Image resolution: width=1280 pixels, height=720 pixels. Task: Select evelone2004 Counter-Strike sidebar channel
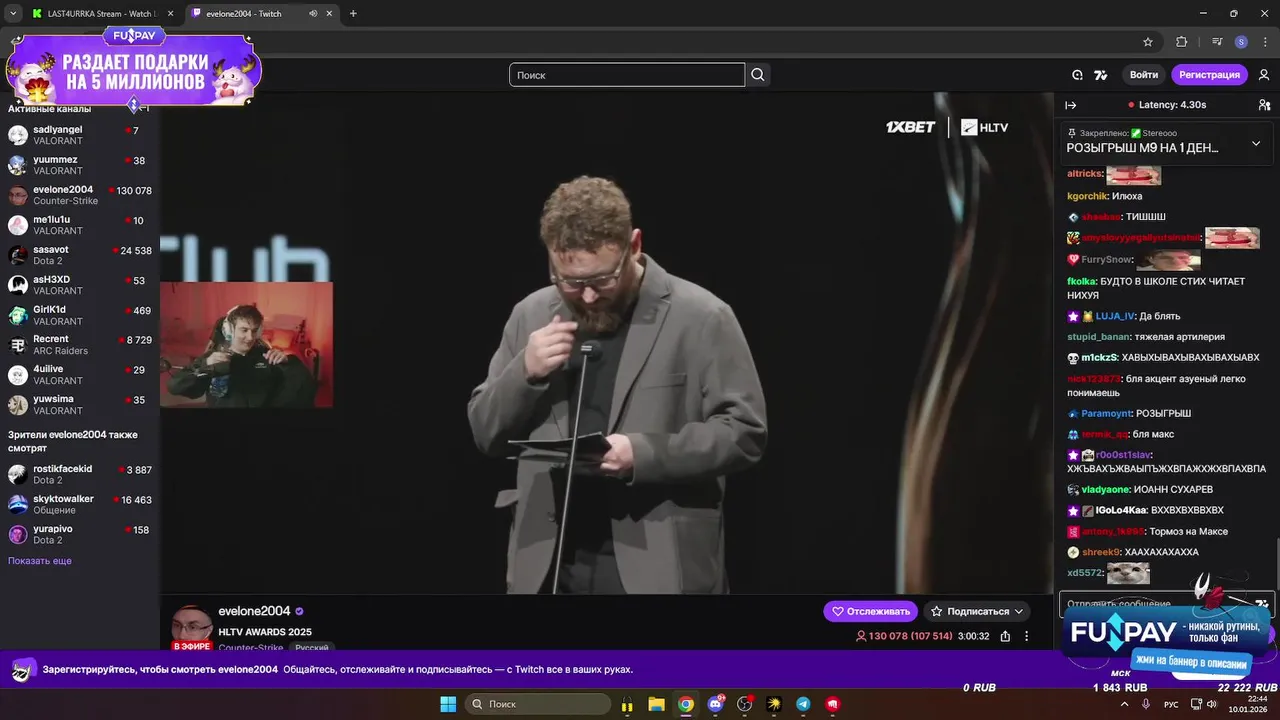[80, 195]
